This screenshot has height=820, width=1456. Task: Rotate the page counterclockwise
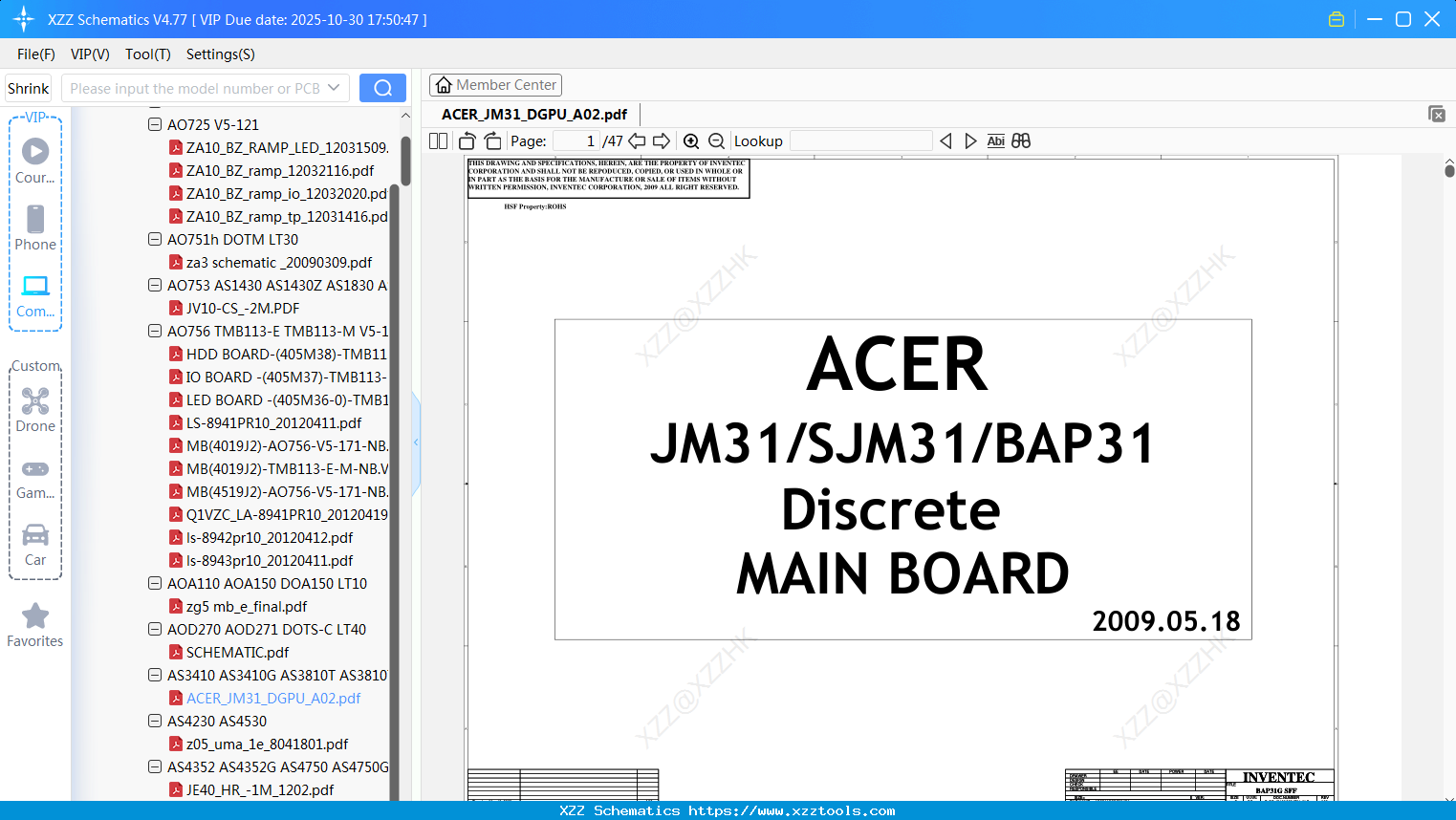click(467, 140)
